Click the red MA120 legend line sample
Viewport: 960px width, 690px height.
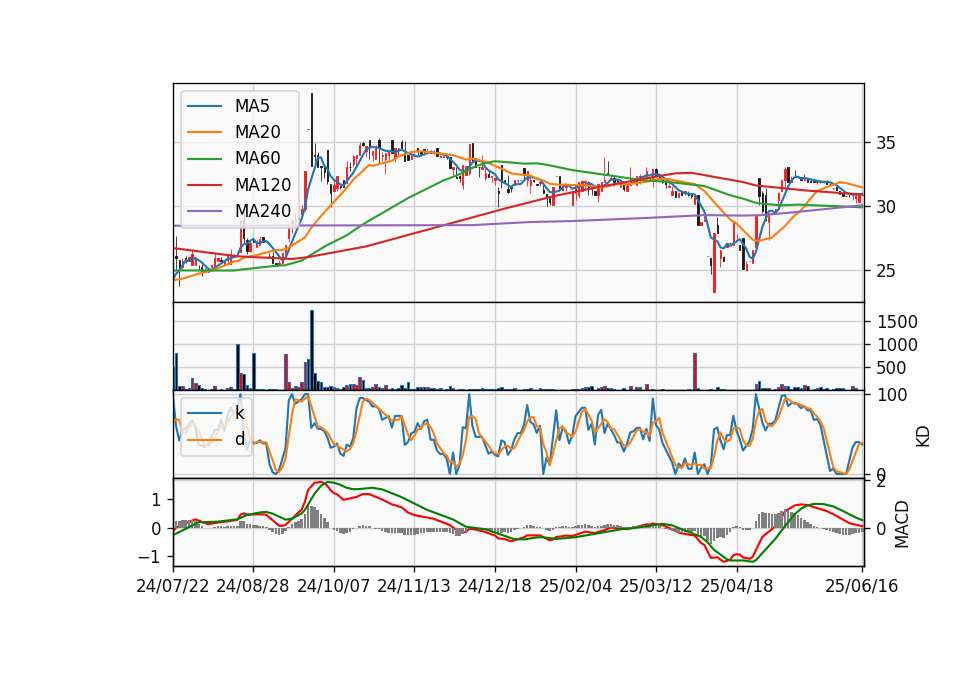coord(204,185)
